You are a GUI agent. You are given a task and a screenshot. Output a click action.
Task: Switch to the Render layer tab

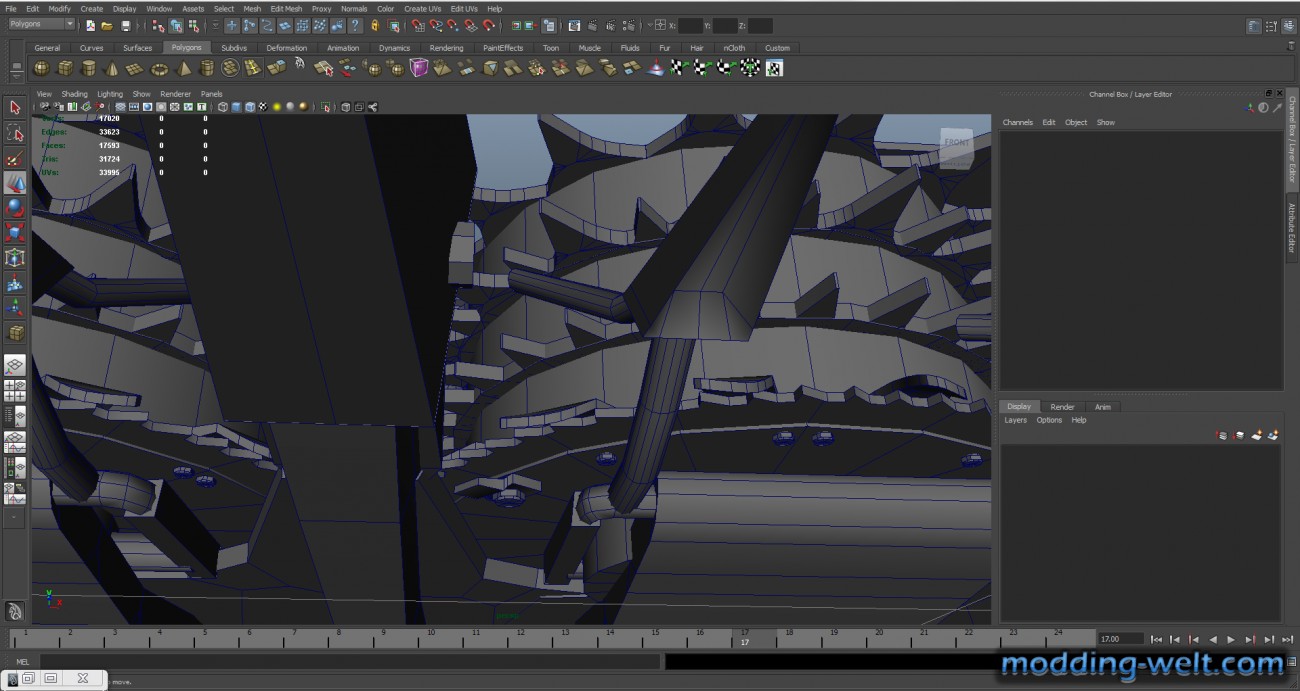pyautogui.click(x=1062, y=407)
